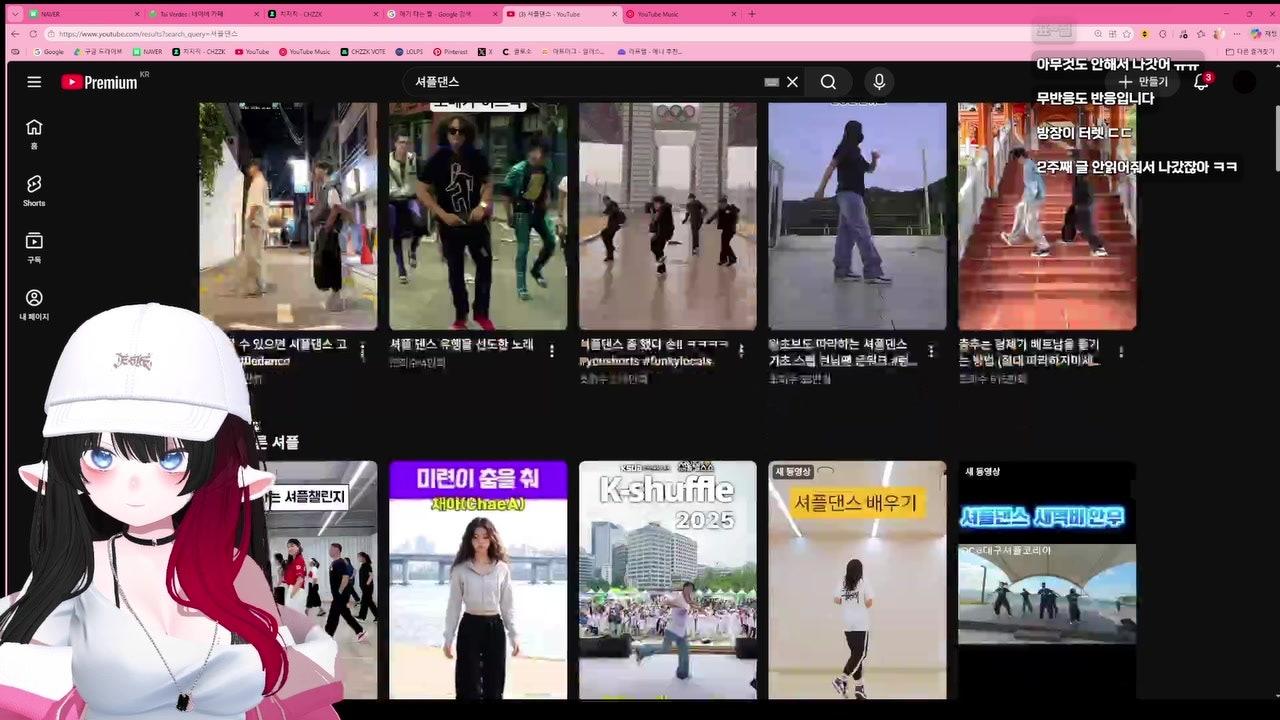Screen dimensions: 1280x720
Task: Click inside the 셔플댄스 search field
Action: click(585, 82)
